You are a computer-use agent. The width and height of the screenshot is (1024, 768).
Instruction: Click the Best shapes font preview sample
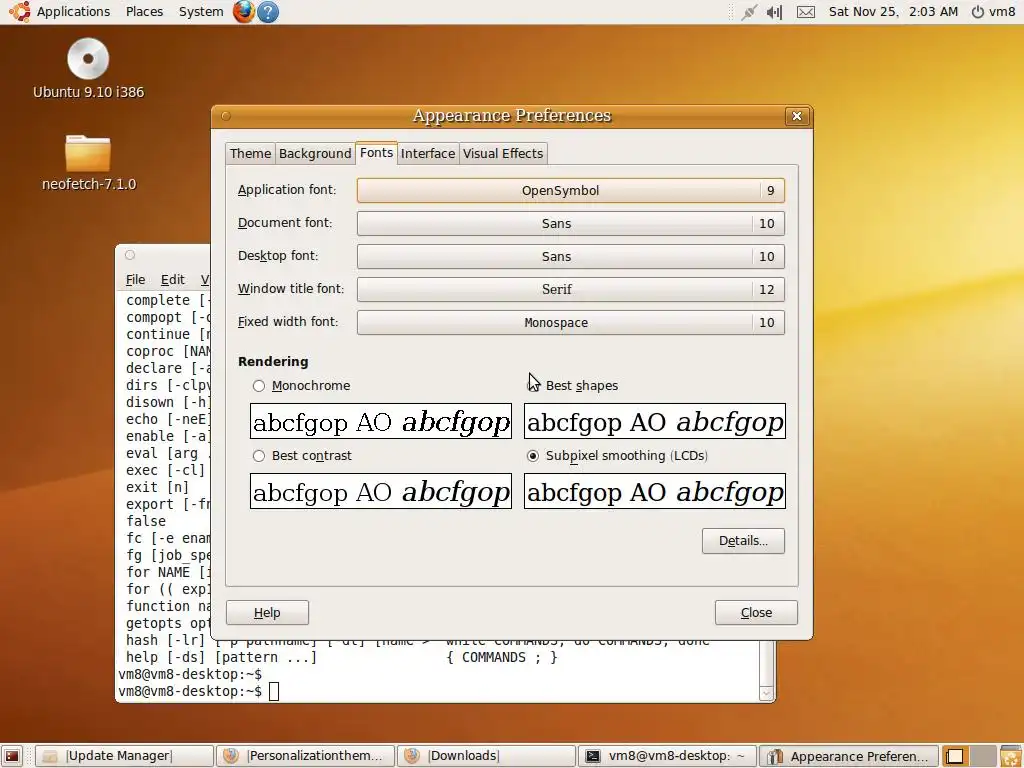654,421
